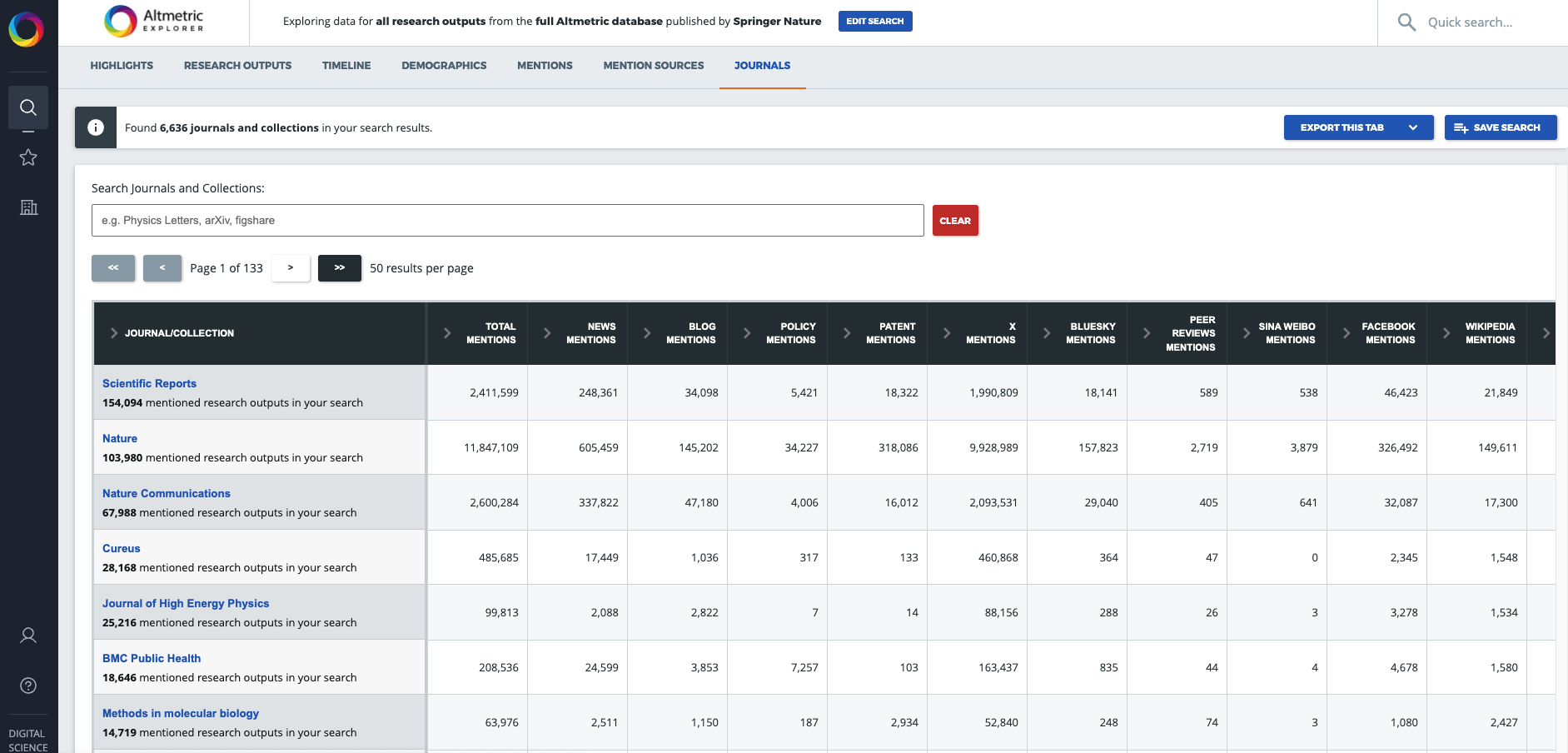
Task: Click the Edit Search button
Action: [x=875, y=21]
